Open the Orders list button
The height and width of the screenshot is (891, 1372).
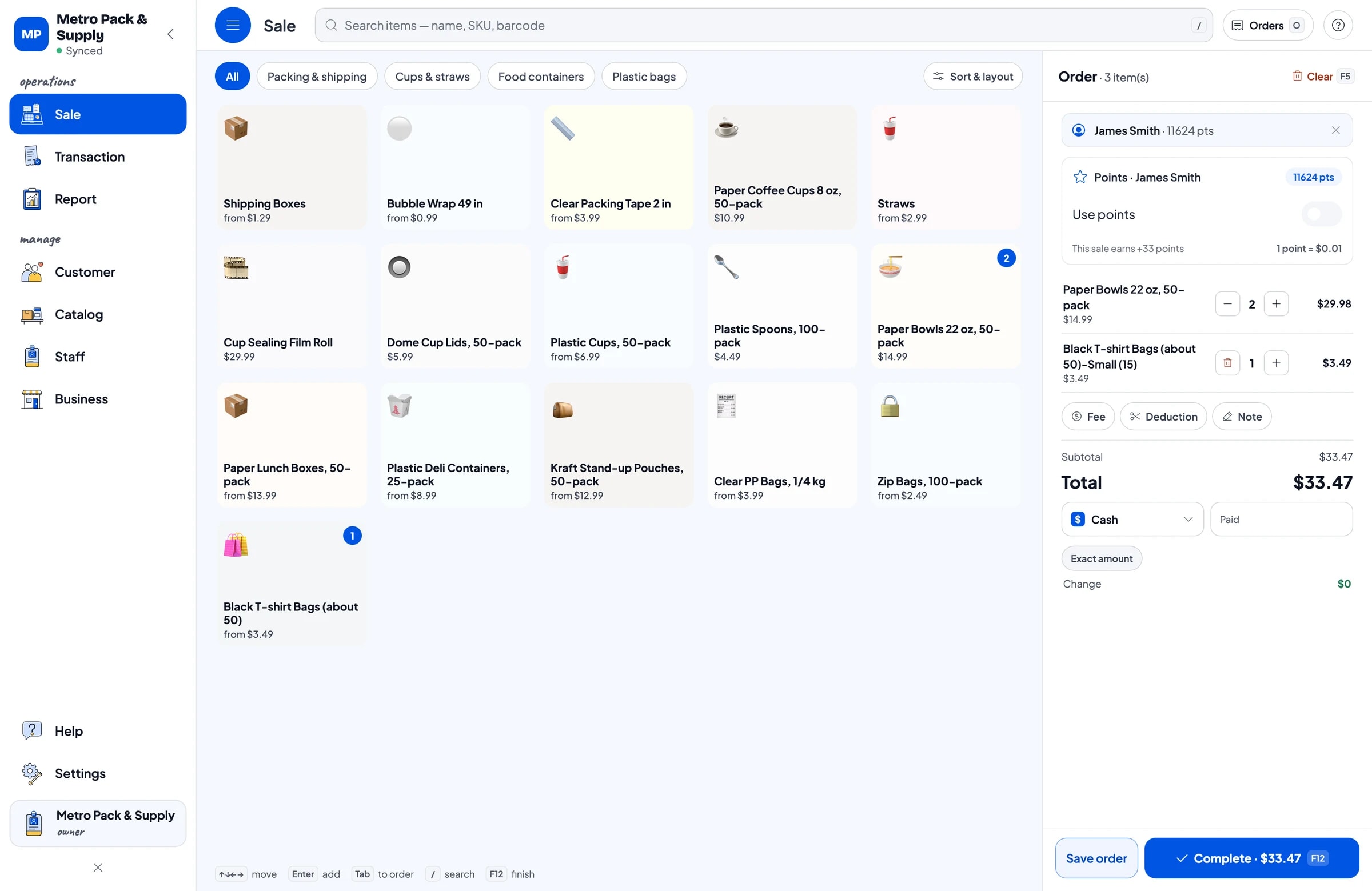coord(1267,25)
